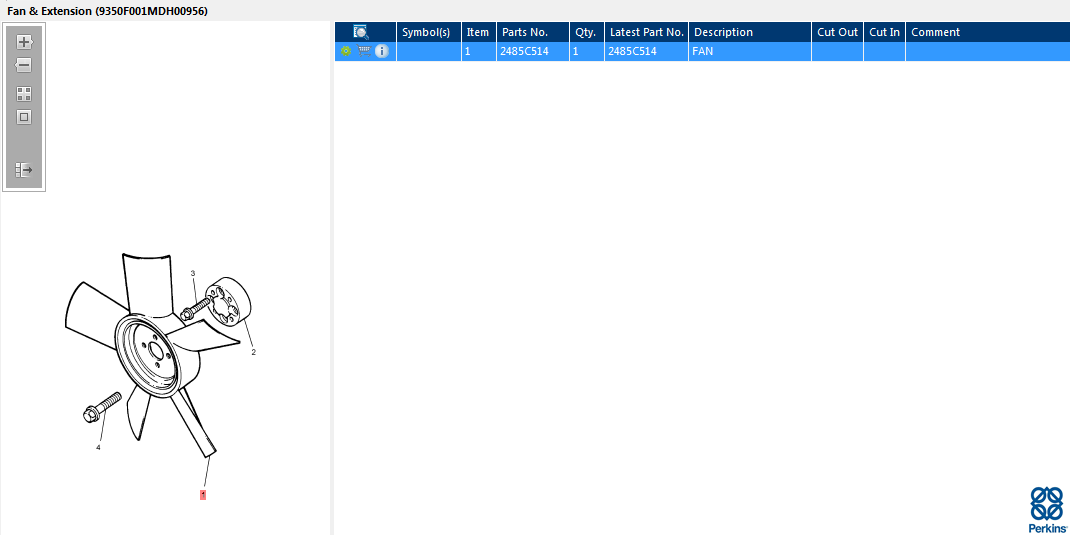1070x535 pixels.
Task: Click callout number 4 in diagram
Action: click(98, 448)
